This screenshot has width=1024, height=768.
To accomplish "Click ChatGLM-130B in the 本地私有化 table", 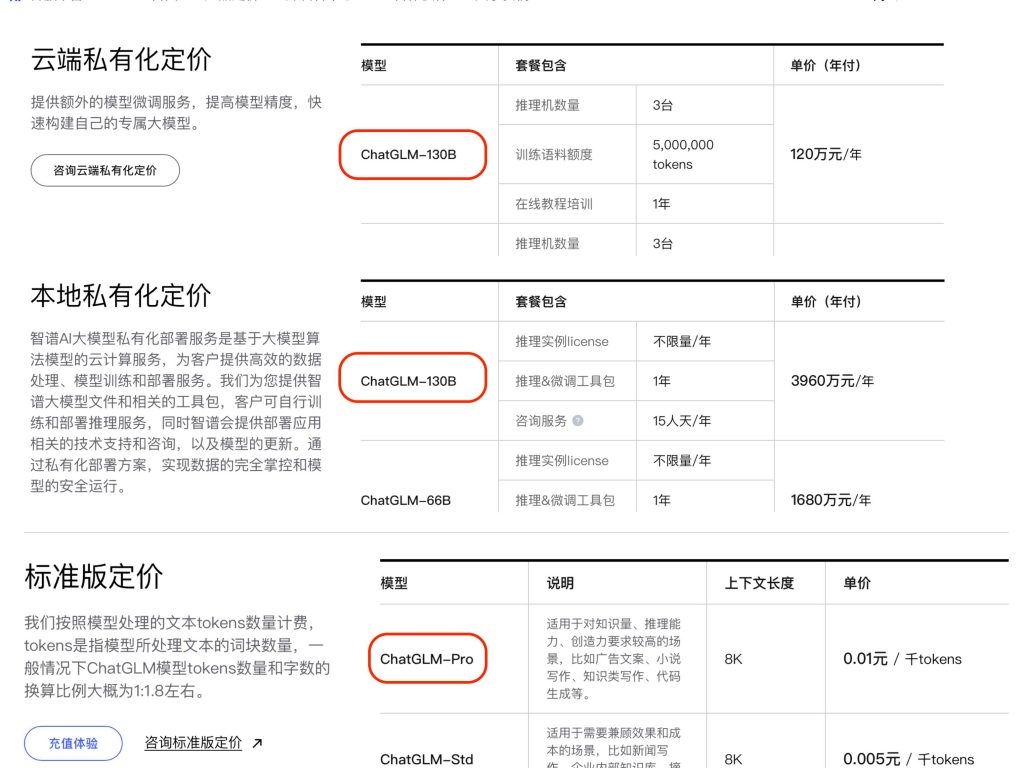I will click(409, 381).
